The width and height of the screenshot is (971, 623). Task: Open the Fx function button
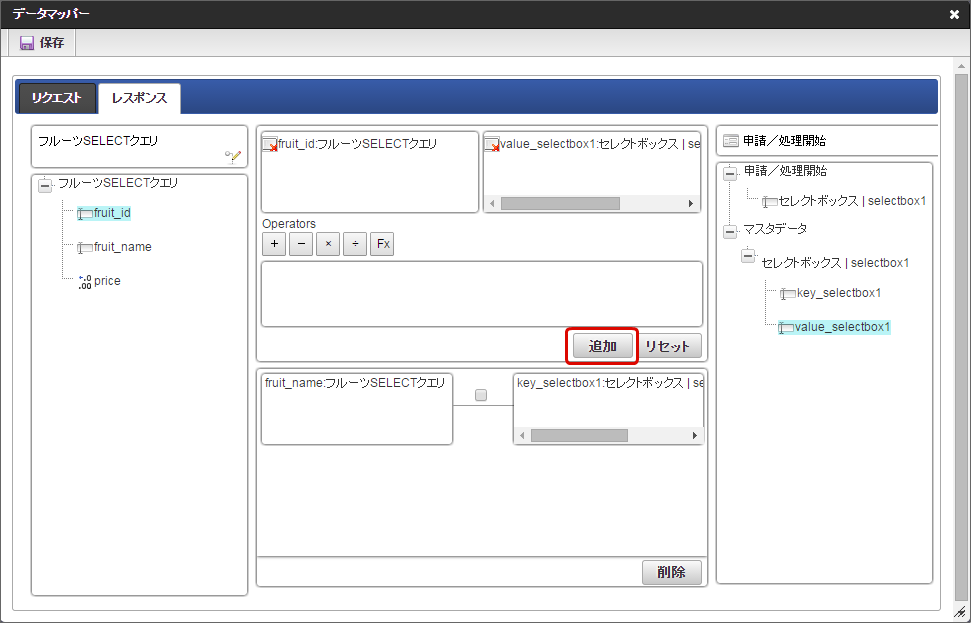383,244
